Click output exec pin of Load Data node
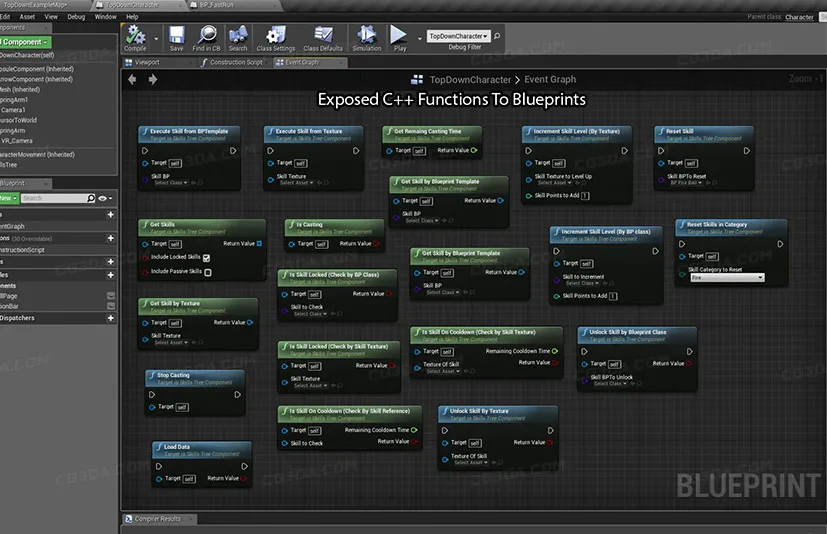827x534 pixels. pyautogui.click(x=244, y=466)
